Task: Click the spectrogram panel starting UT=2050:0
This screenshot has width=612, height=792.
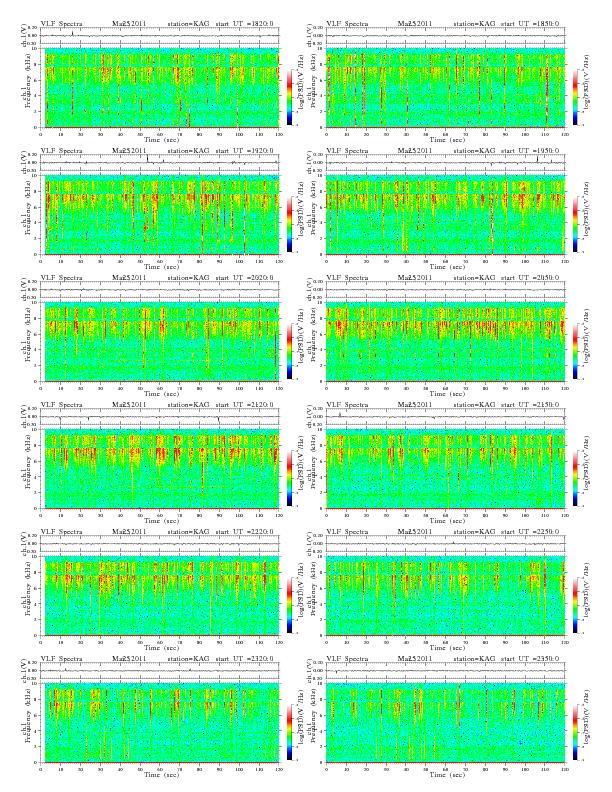Action: [445, 342]
